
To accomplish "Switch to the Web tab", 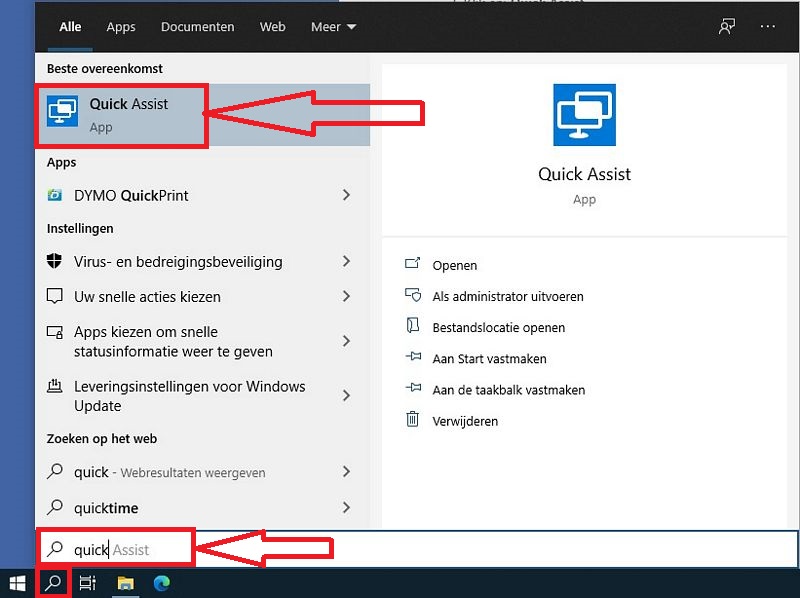I will pos(272,27).
